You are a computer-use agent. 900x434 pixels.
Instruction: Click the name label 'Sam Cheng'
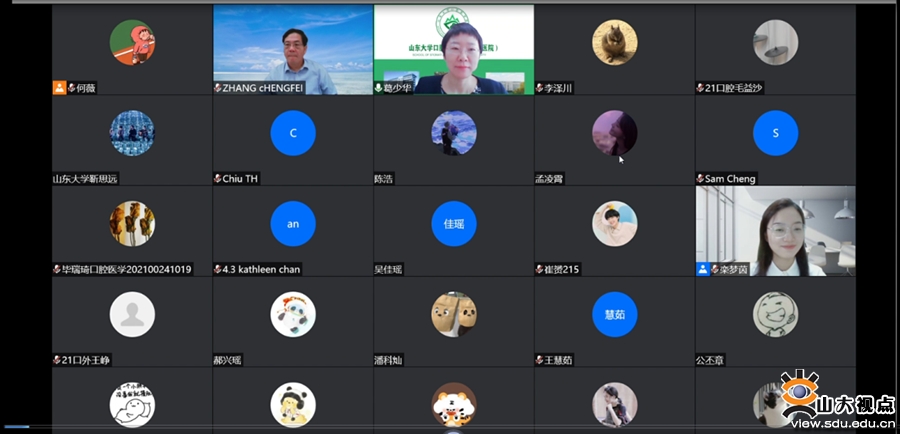(730, 179)
